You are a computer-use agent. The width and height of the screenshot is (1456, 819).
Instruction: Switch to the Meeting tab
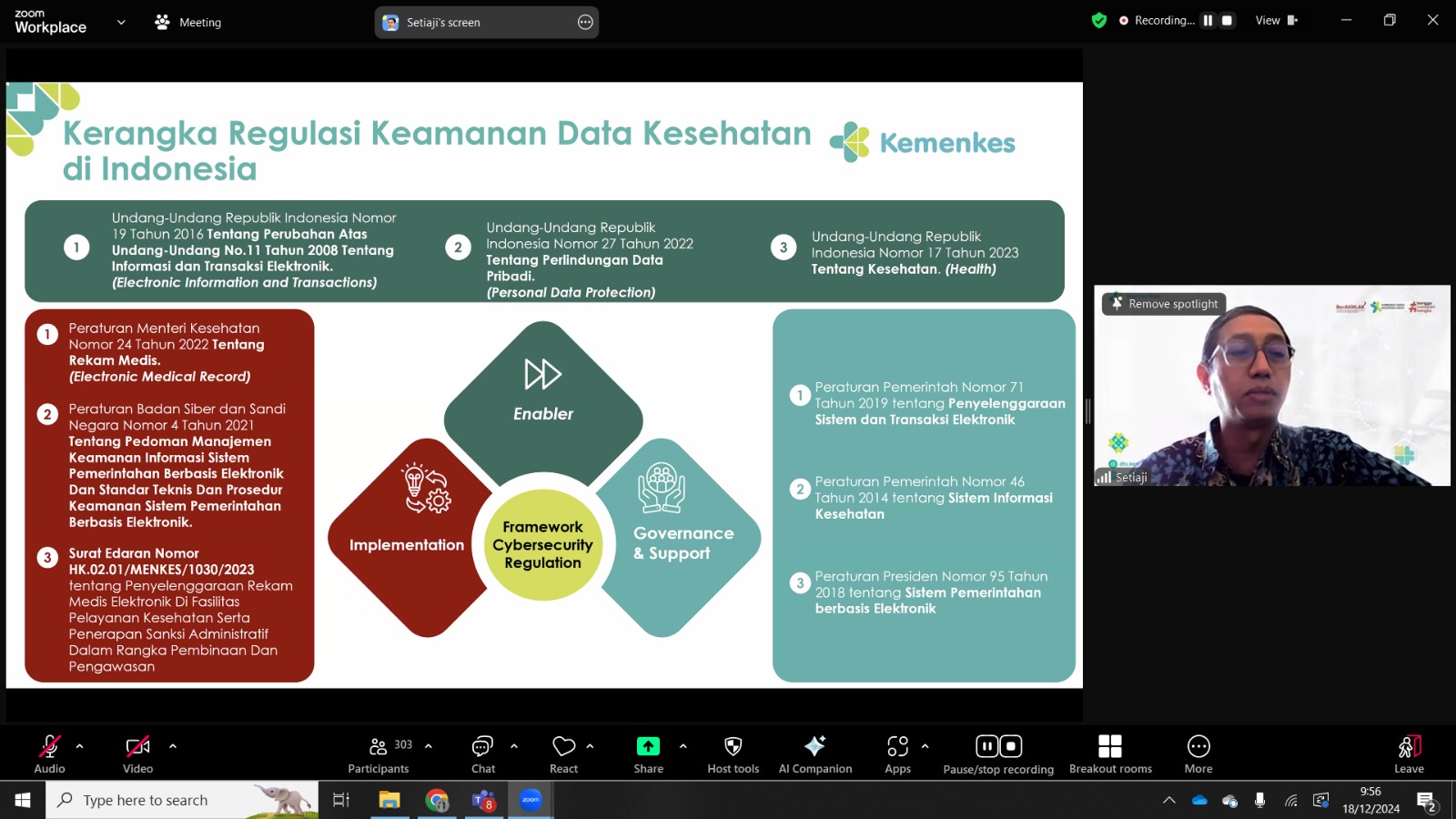187,22
